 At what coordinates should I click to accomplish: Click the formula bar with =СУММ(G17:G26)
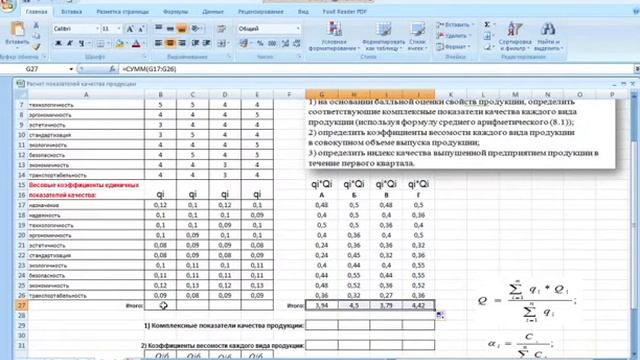(376, 69)
